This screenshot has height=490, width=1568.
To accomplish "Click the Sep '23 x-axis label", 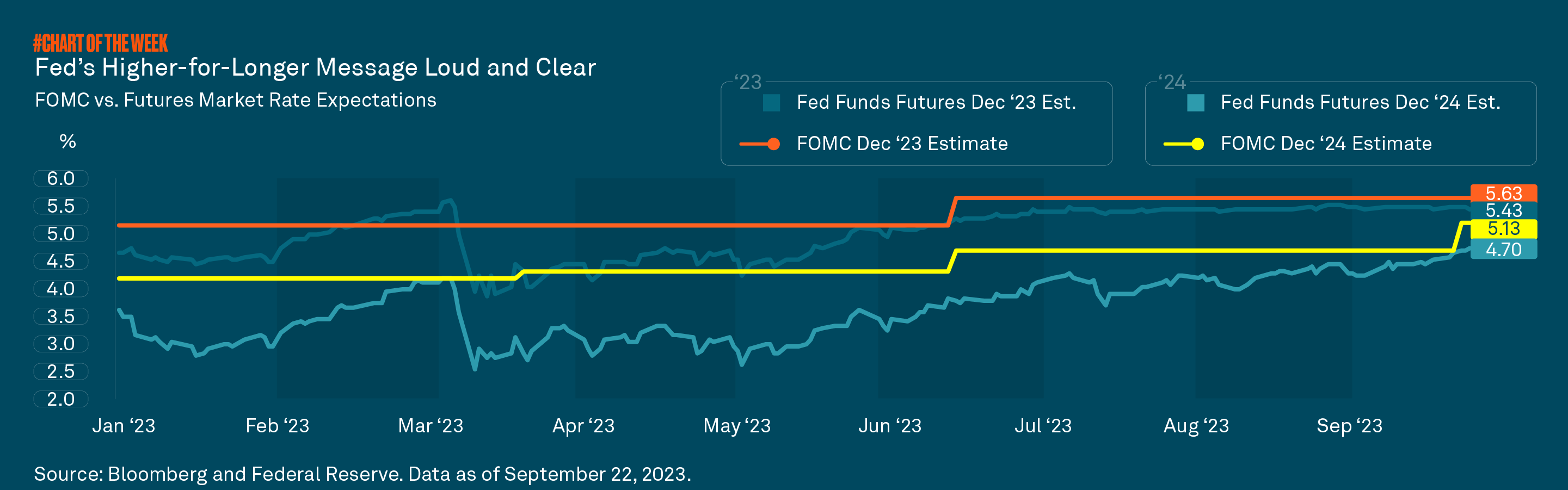I will 1349,426.
